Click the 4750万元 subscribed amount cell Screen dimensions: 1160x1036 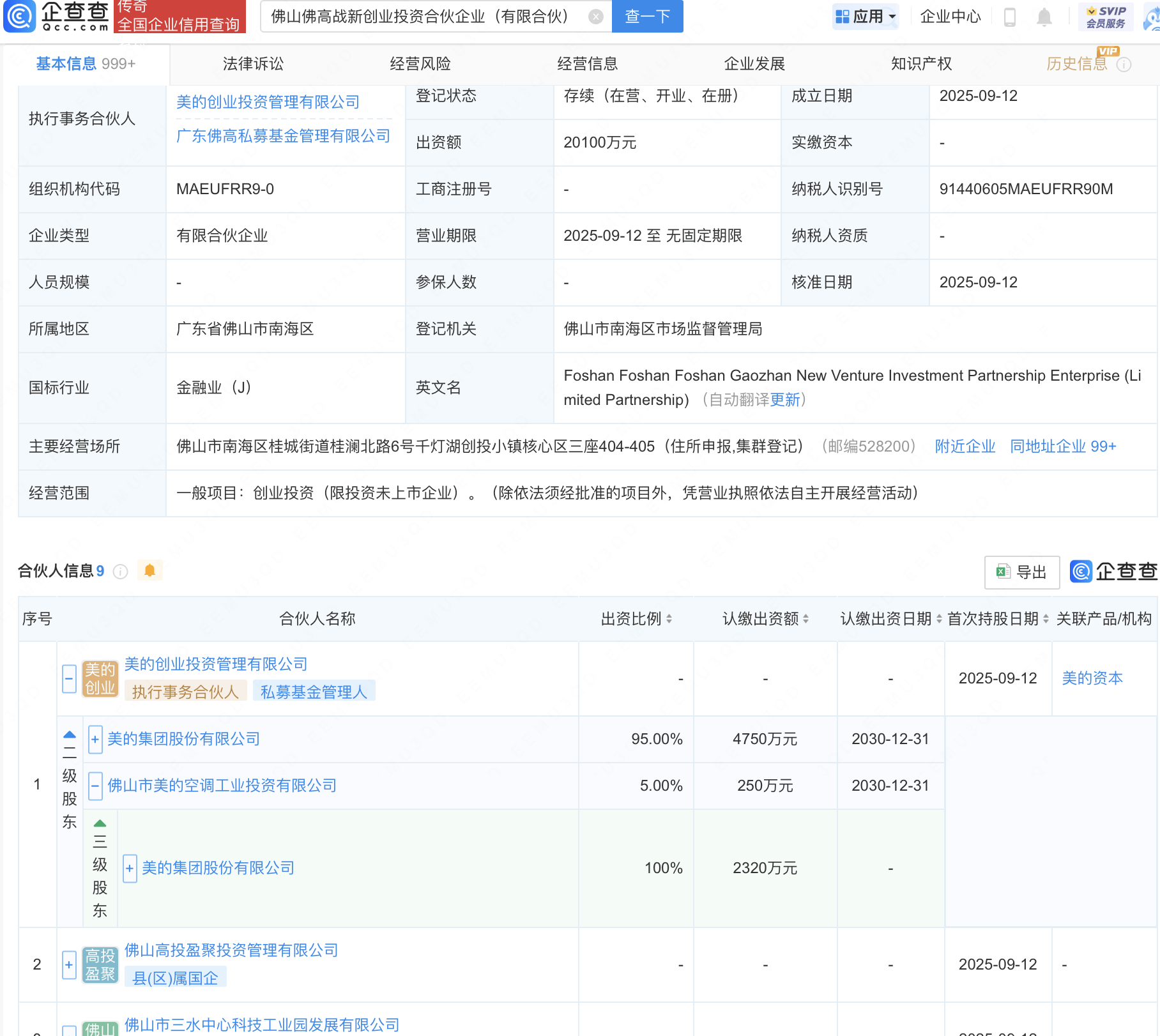click(765, 740)
